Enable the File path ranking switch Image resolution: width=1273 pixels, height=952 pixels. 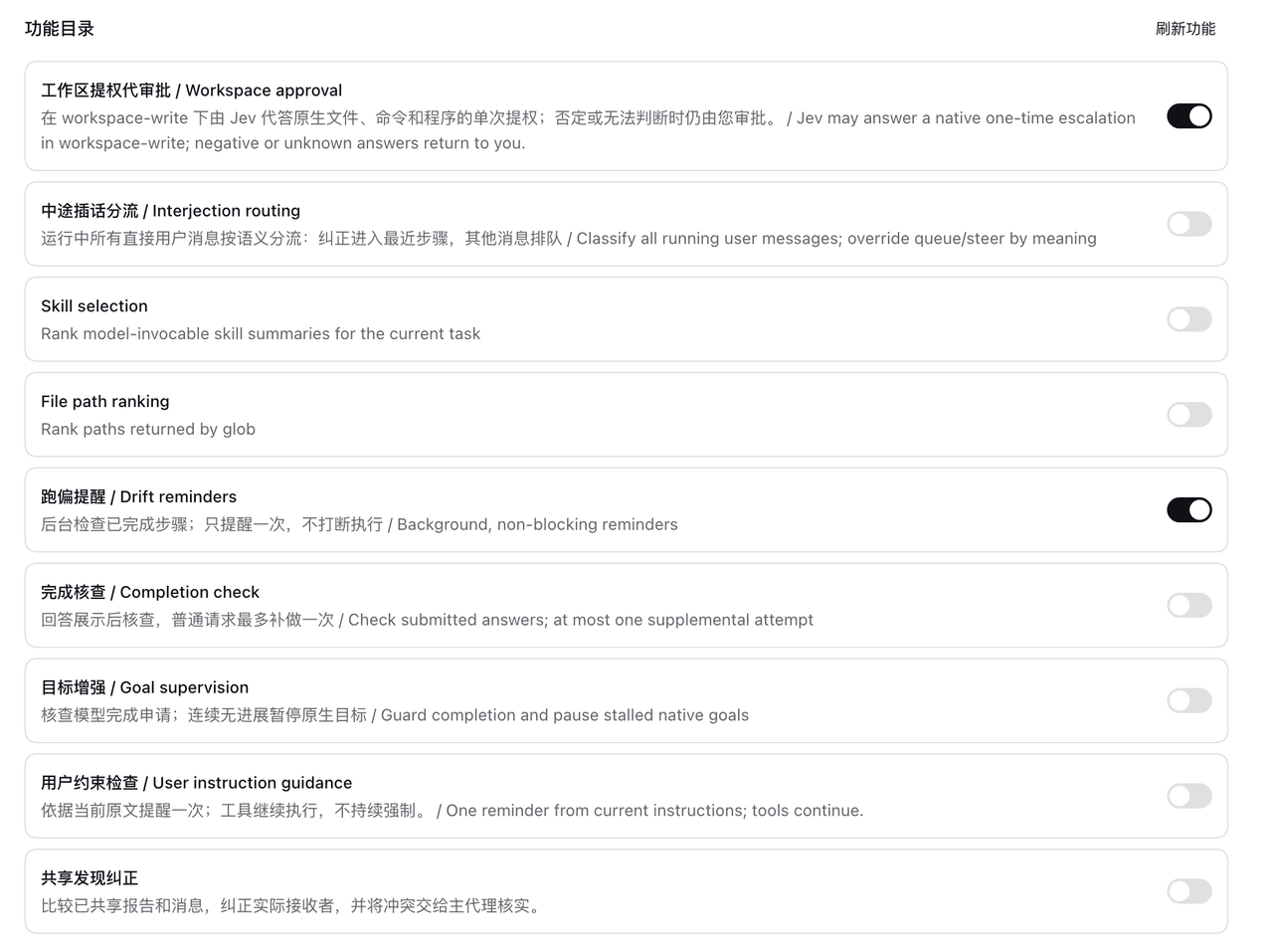[x=1188, y=415]
